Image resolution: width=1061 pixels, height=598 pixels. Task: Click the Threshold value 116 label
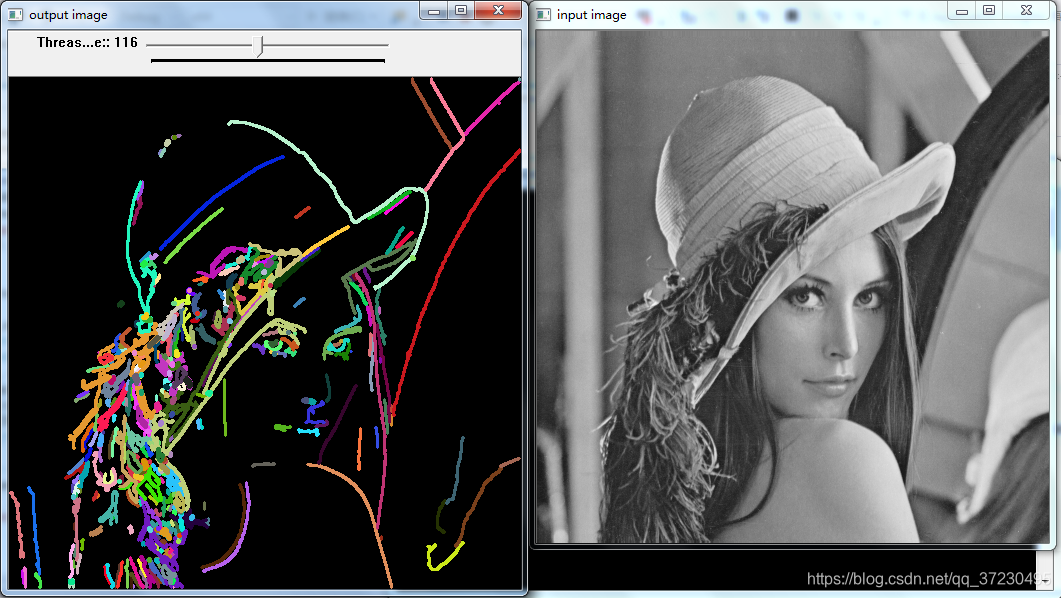(x=87, y=43)
